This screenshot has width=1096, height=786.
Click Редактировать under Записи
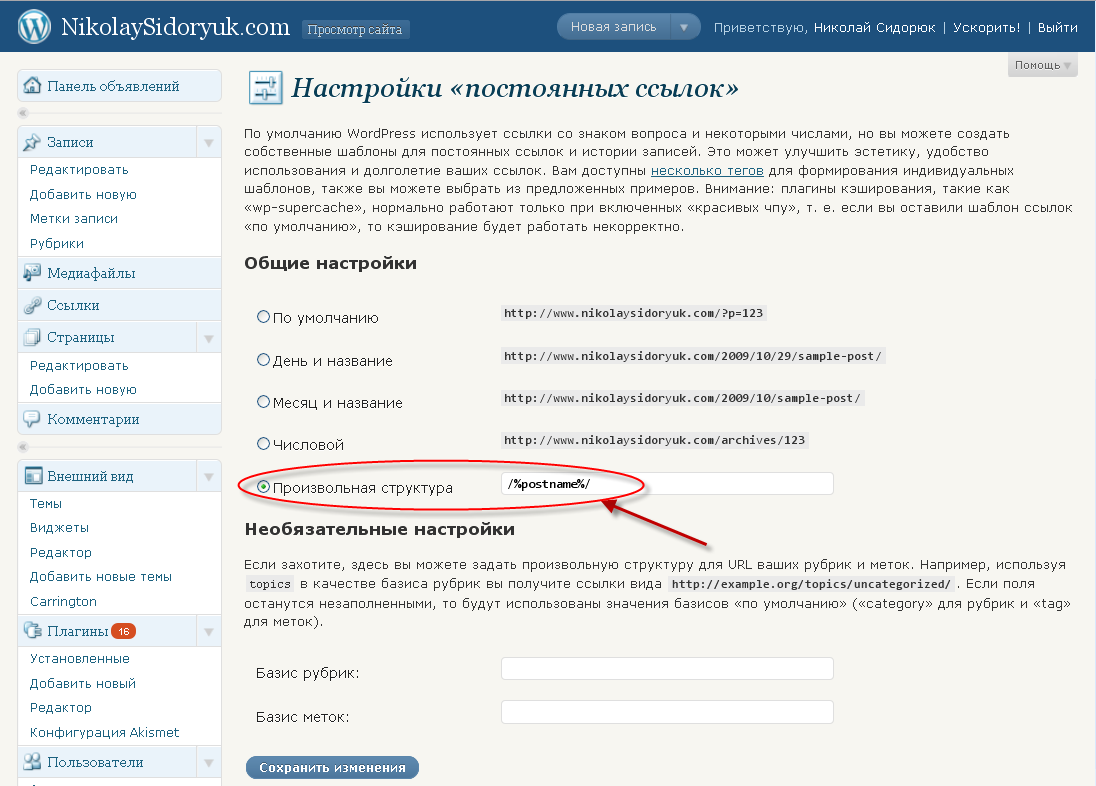[79, 169]
